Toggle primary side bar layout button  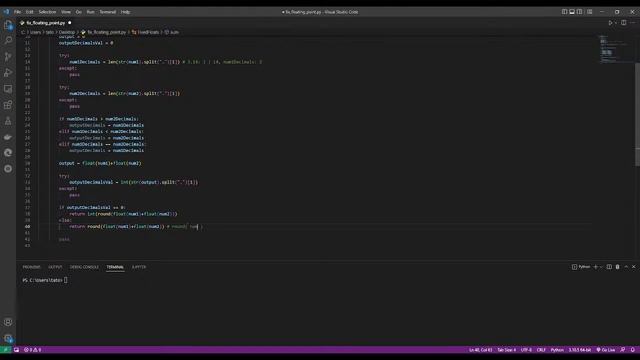564,12
